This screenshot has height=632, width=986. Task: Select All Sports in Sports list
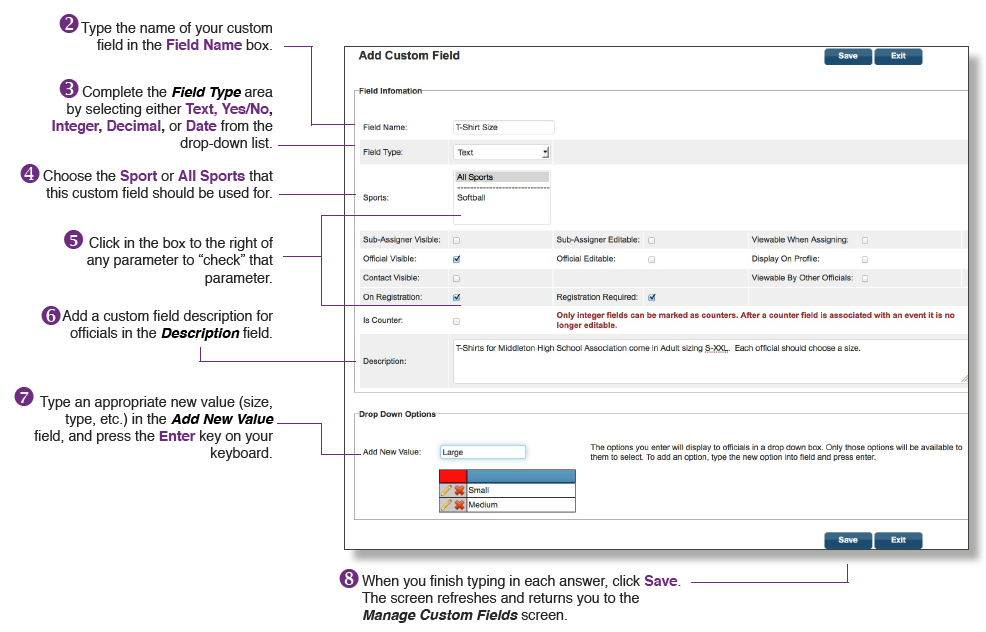[x=502, y=177]
